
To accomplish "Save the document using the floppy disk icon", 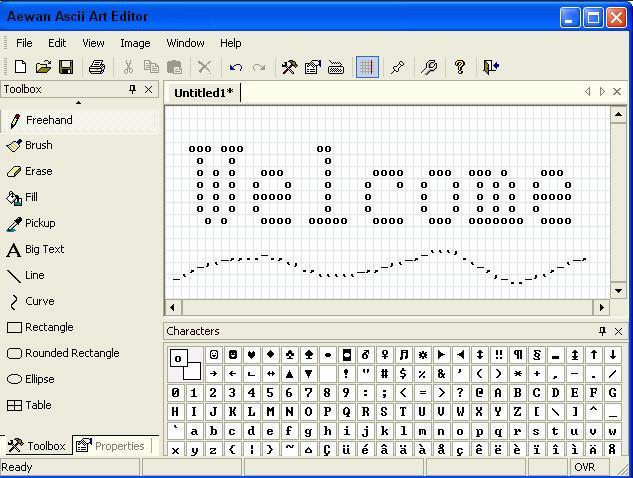I will point(66,67).
